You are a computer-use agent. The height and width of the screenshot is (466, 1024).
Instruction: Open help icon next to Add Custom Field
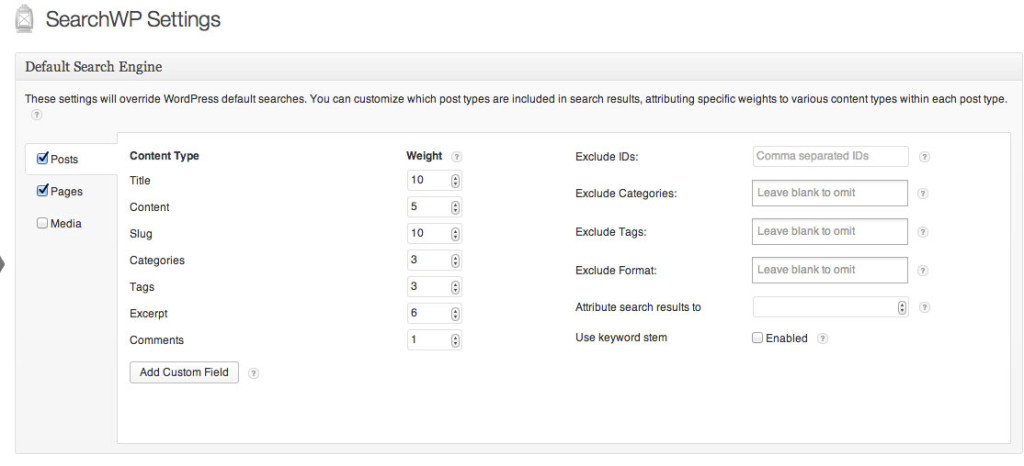254,373
